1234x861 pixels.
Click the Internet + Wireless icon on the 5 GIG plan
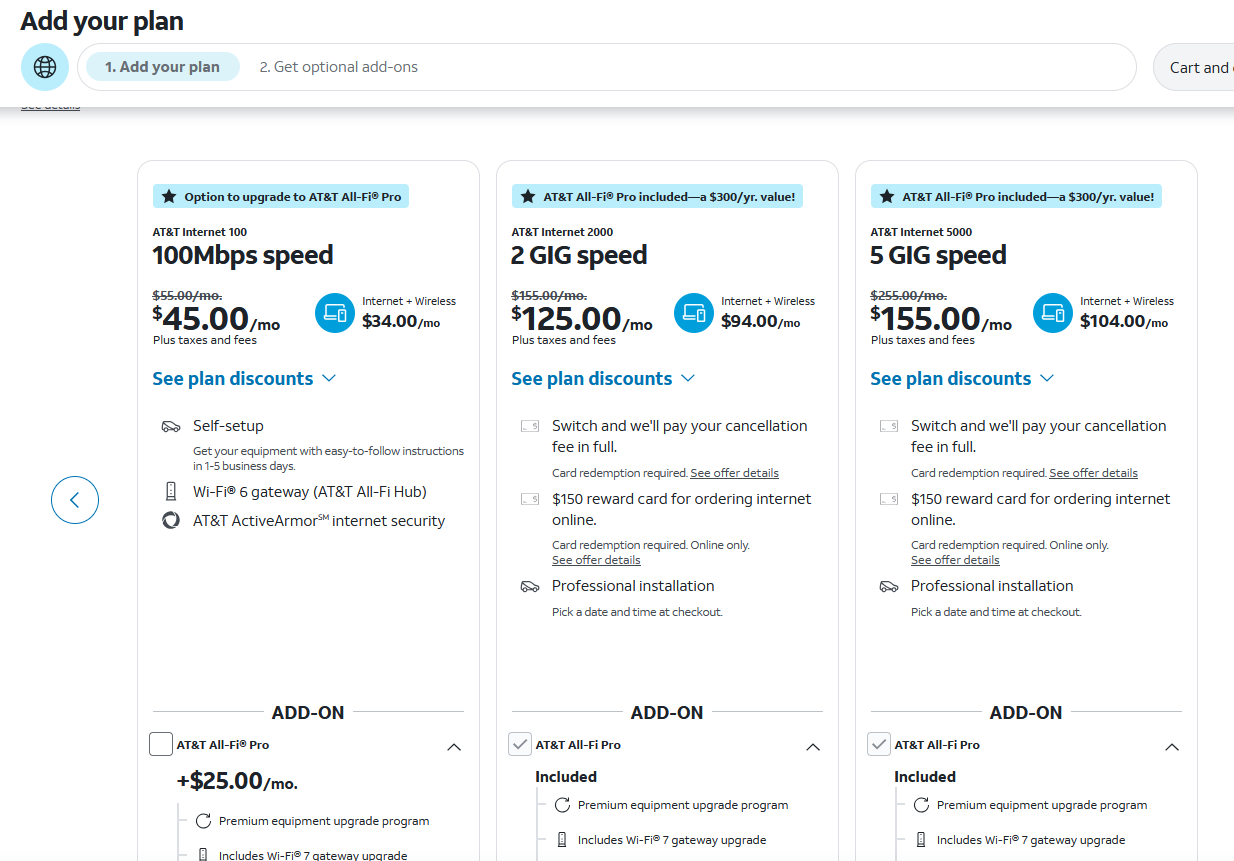(x=1053, y=313)
